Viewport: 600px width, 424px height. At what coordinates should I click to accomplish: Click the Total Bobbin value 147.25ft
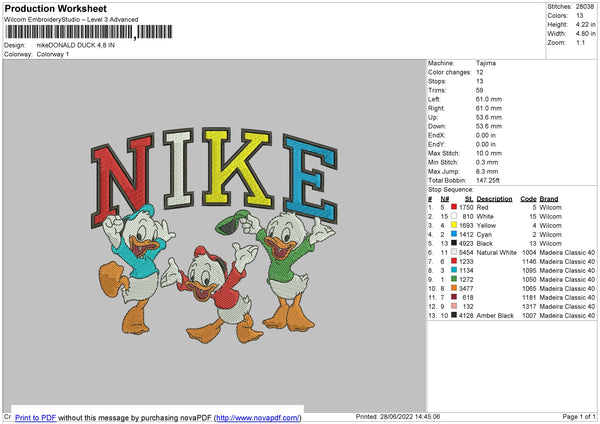(x=488, y=180)
